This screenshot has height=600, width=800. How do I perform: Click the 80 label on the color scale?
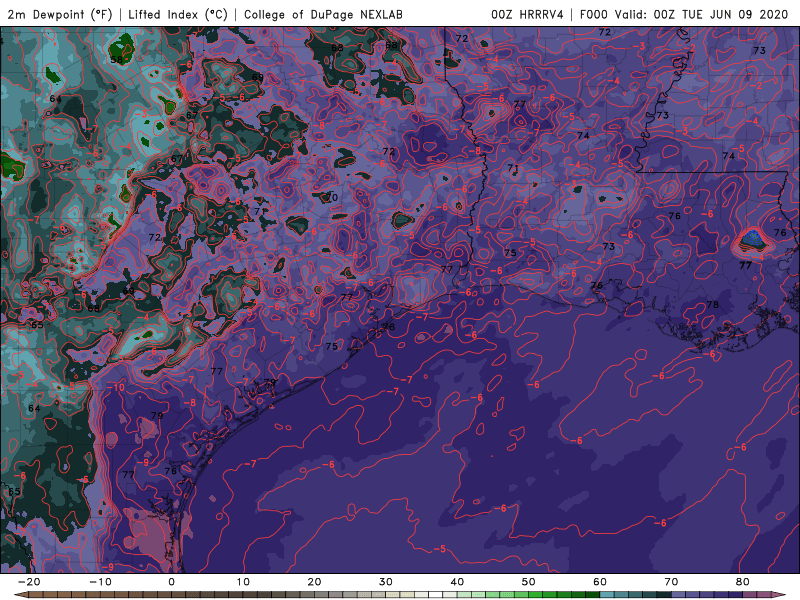tap(743, 582)
